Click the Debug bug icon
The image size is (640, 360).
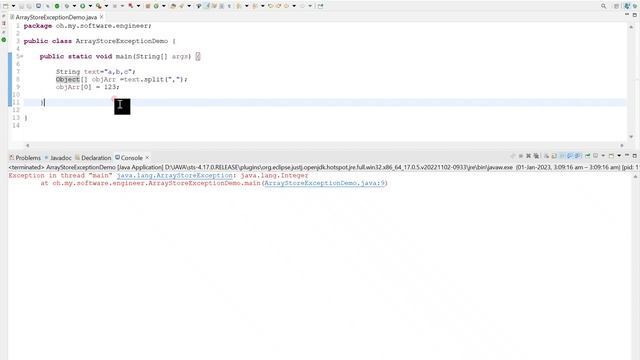[x=67, y=6]
